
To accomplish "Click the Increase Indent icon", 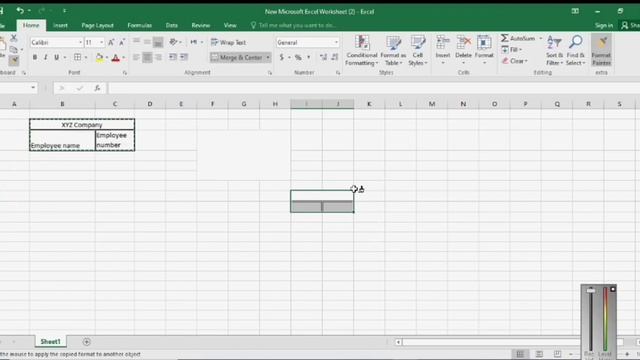I will click(184, 57).
